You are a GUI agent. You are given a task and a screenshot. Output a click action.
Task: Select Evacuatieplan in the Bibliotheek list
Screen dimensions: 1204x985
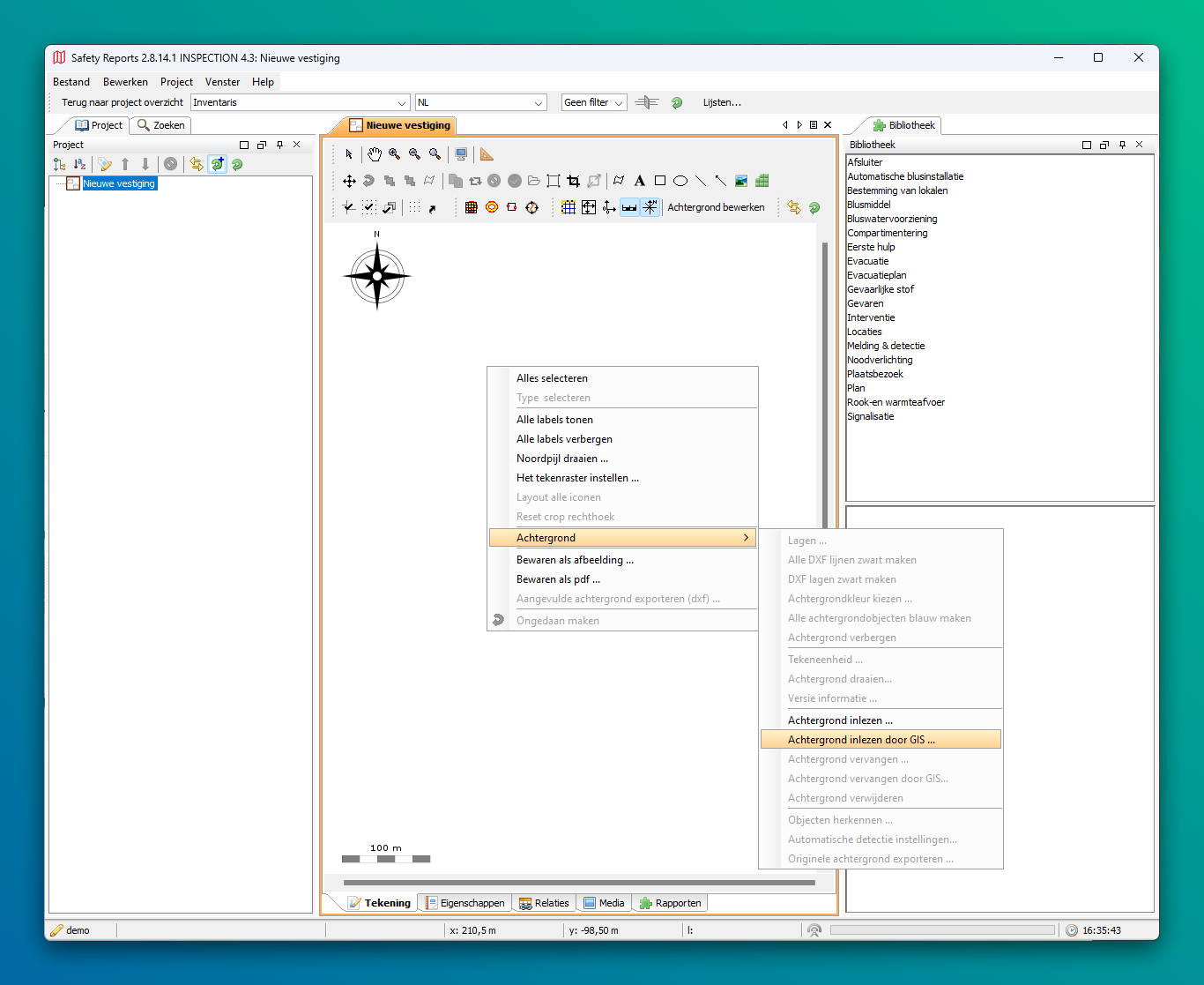(877, 275)
